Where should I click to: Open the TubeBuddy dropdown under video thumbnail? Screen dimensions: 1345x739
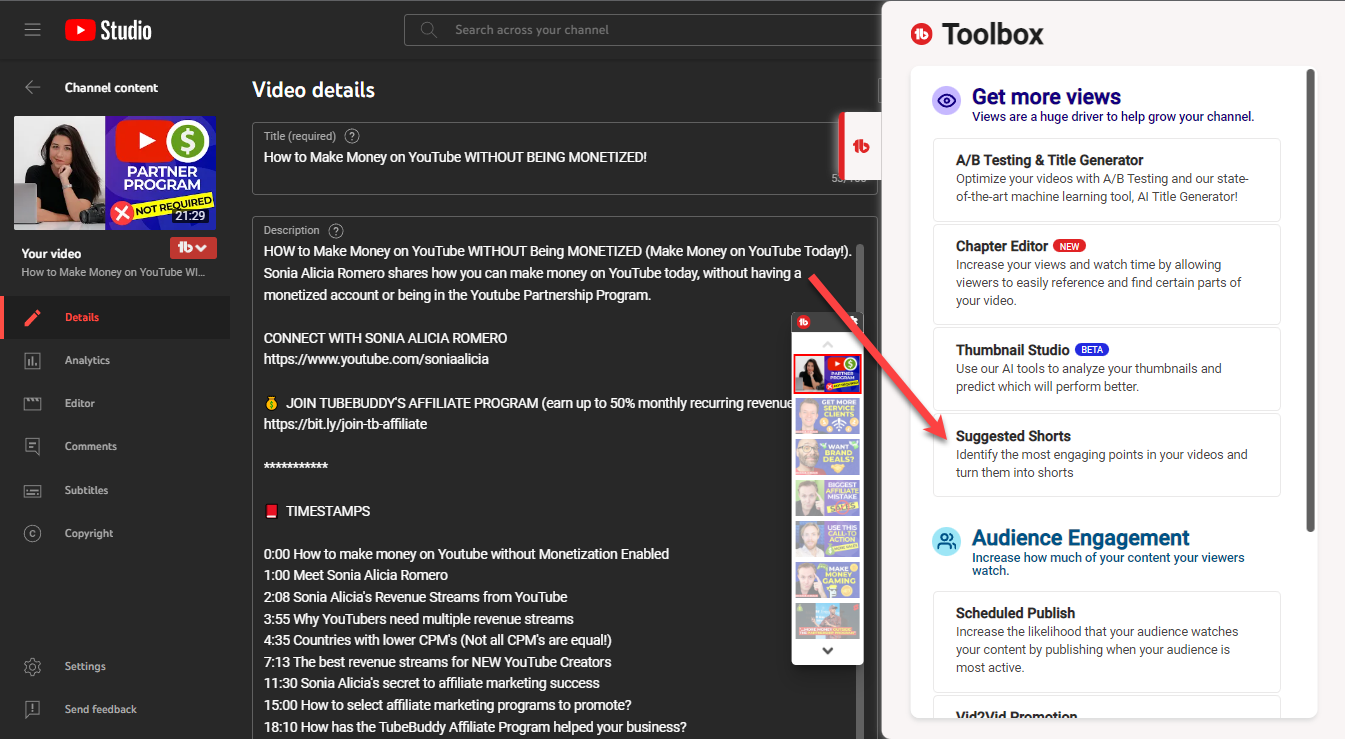point(193,248)
